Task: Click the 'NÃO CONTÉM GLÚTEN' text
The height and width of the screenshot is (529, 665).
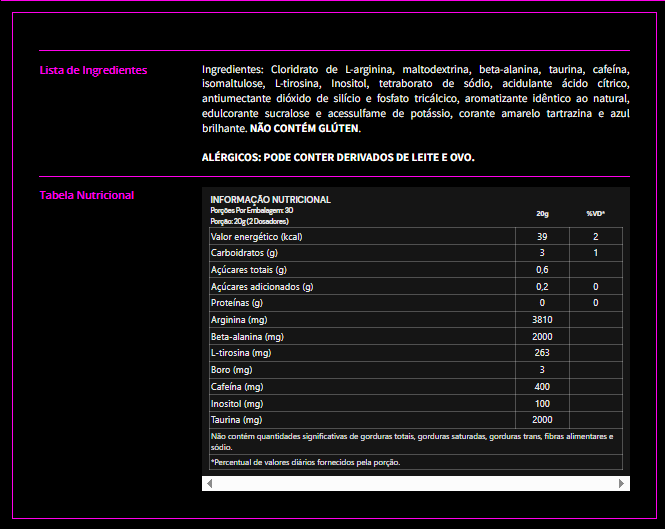Action: (305, 129)
